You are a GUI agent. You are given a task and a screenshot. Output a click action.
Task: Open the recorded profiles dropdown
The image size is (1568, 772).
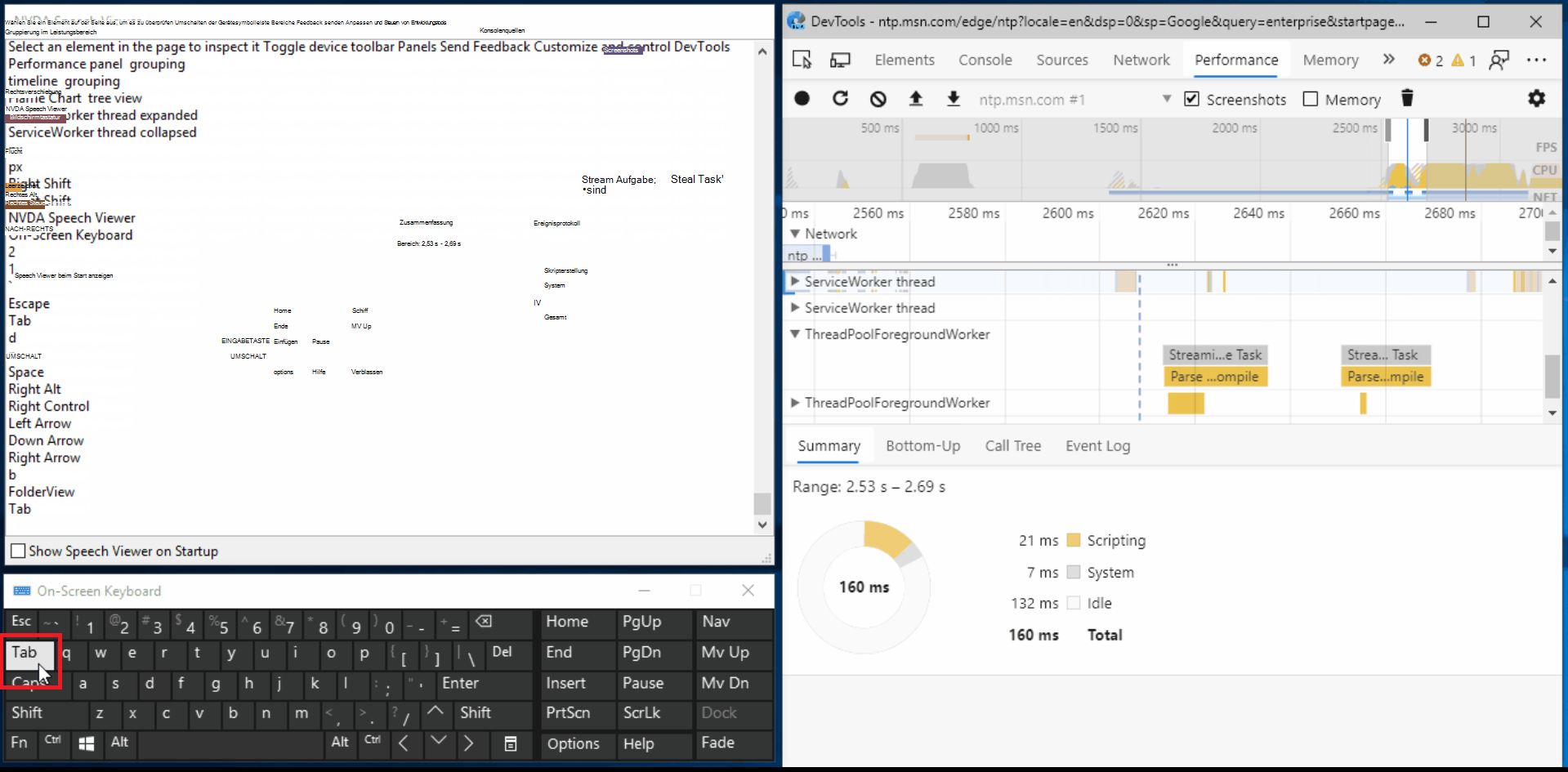pyautogui.click(x=1167, y=99)
